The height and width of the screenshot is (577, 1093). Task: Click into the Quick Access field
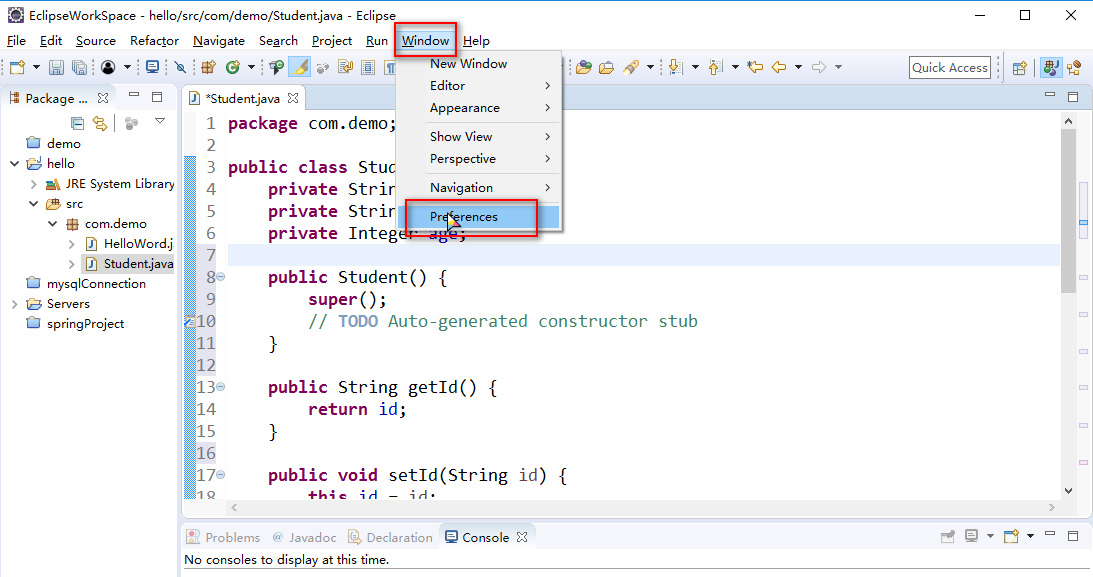coord(950,68)
